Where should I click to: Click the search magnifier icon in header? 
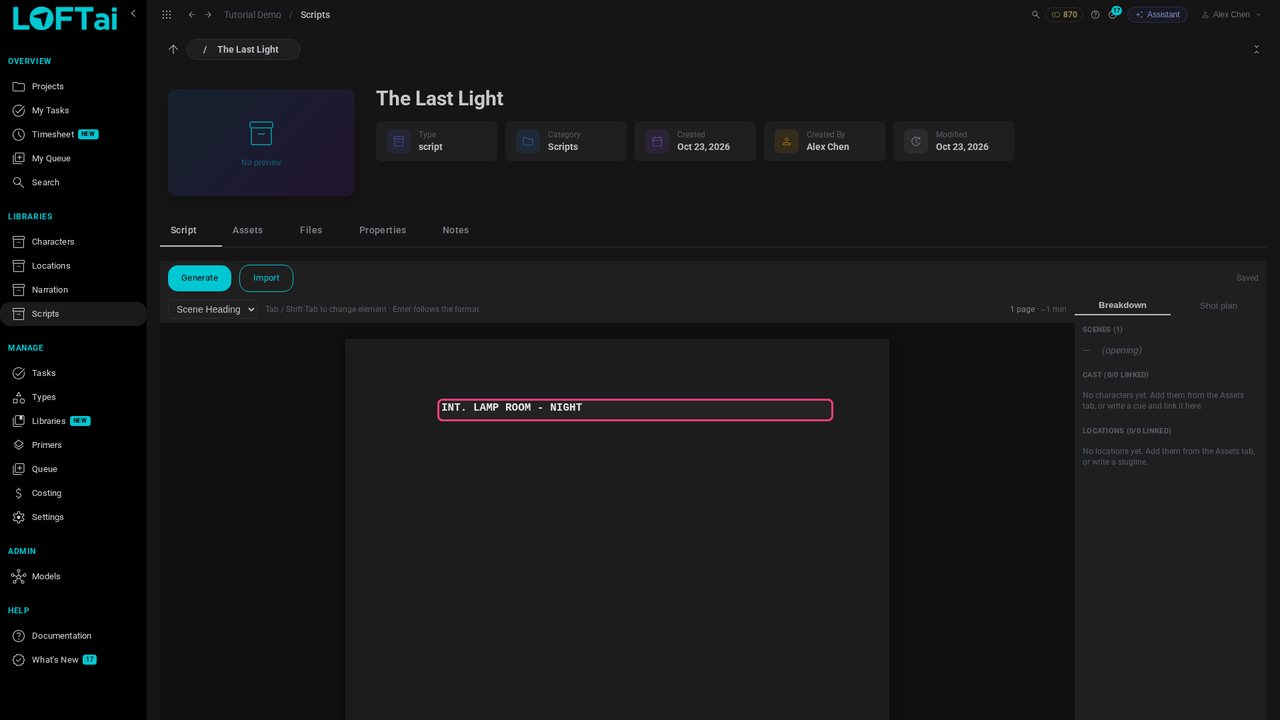point(1035,15)
